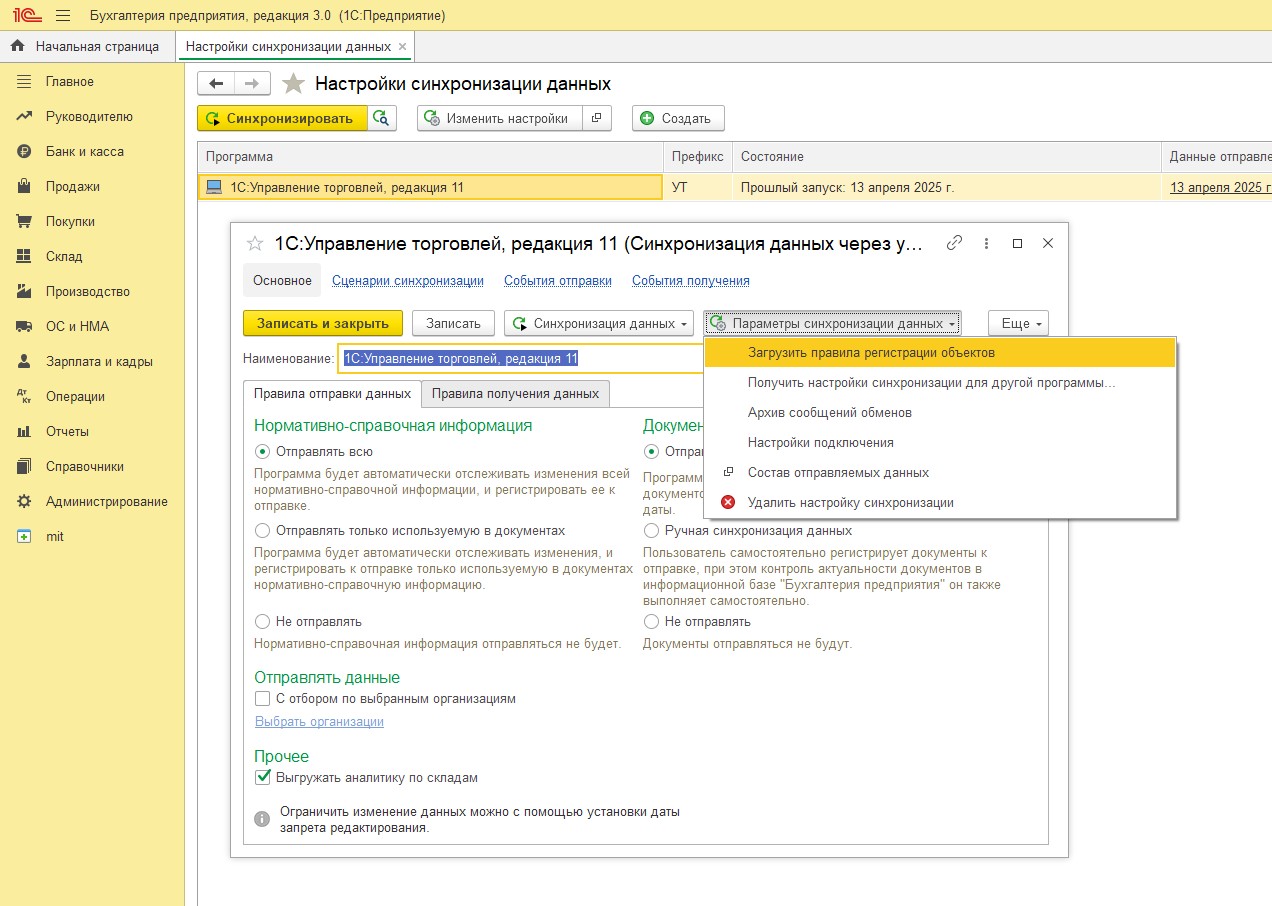The width and height of the screenshot is (1272, 906).
Task: Select Не отправлять under Нормативно-справочная информация
Action: click(263, 622)
